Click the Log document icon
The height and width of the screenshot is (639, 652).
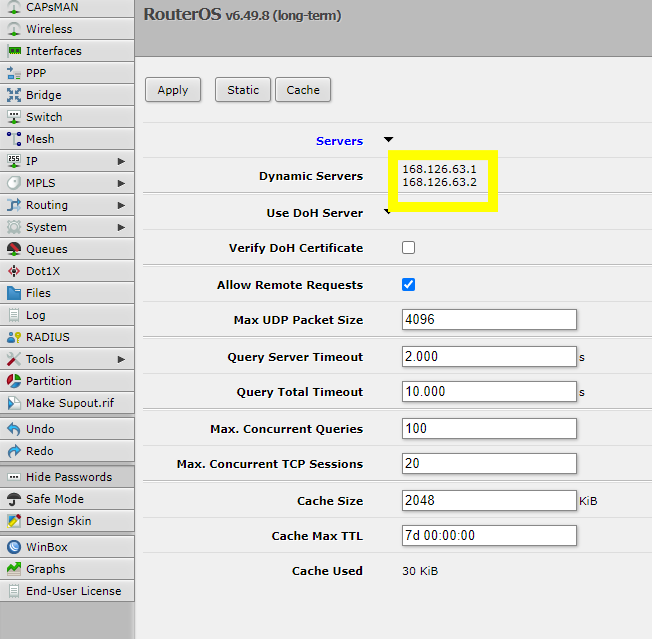click(14, 316)
